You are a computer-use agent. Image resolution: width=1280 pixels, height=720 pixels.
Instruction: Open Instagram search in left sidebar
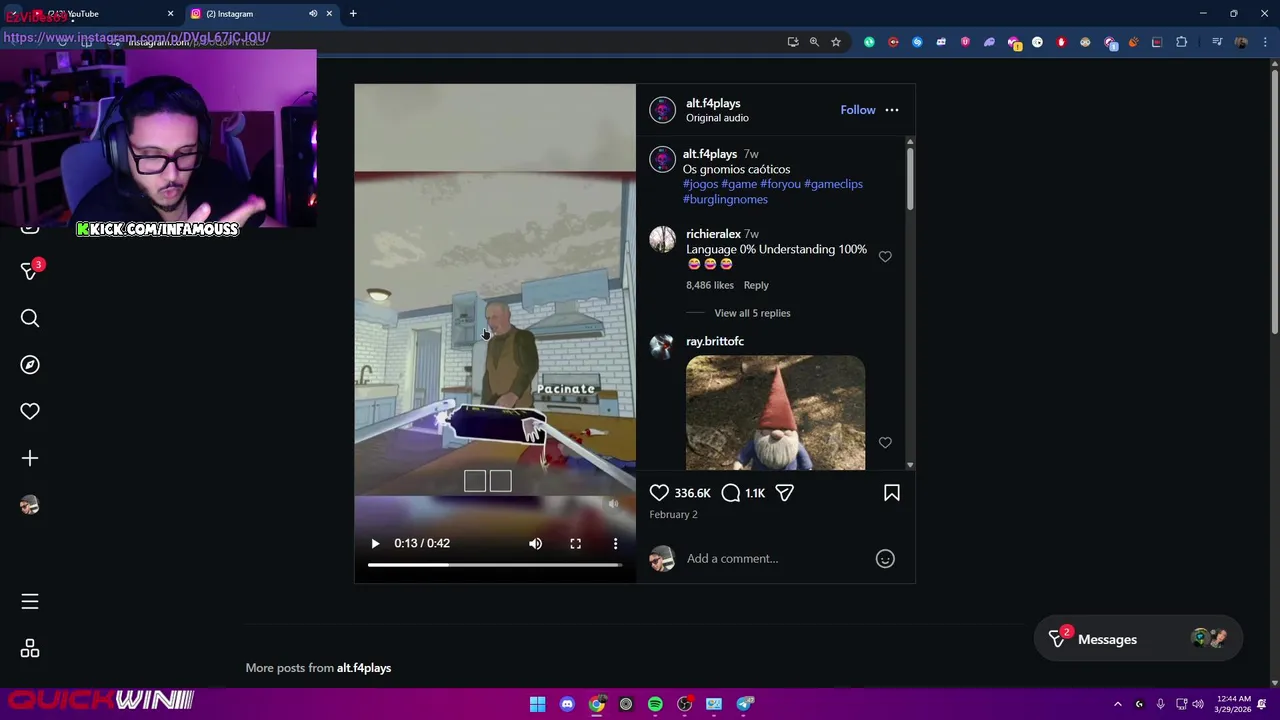30,318
